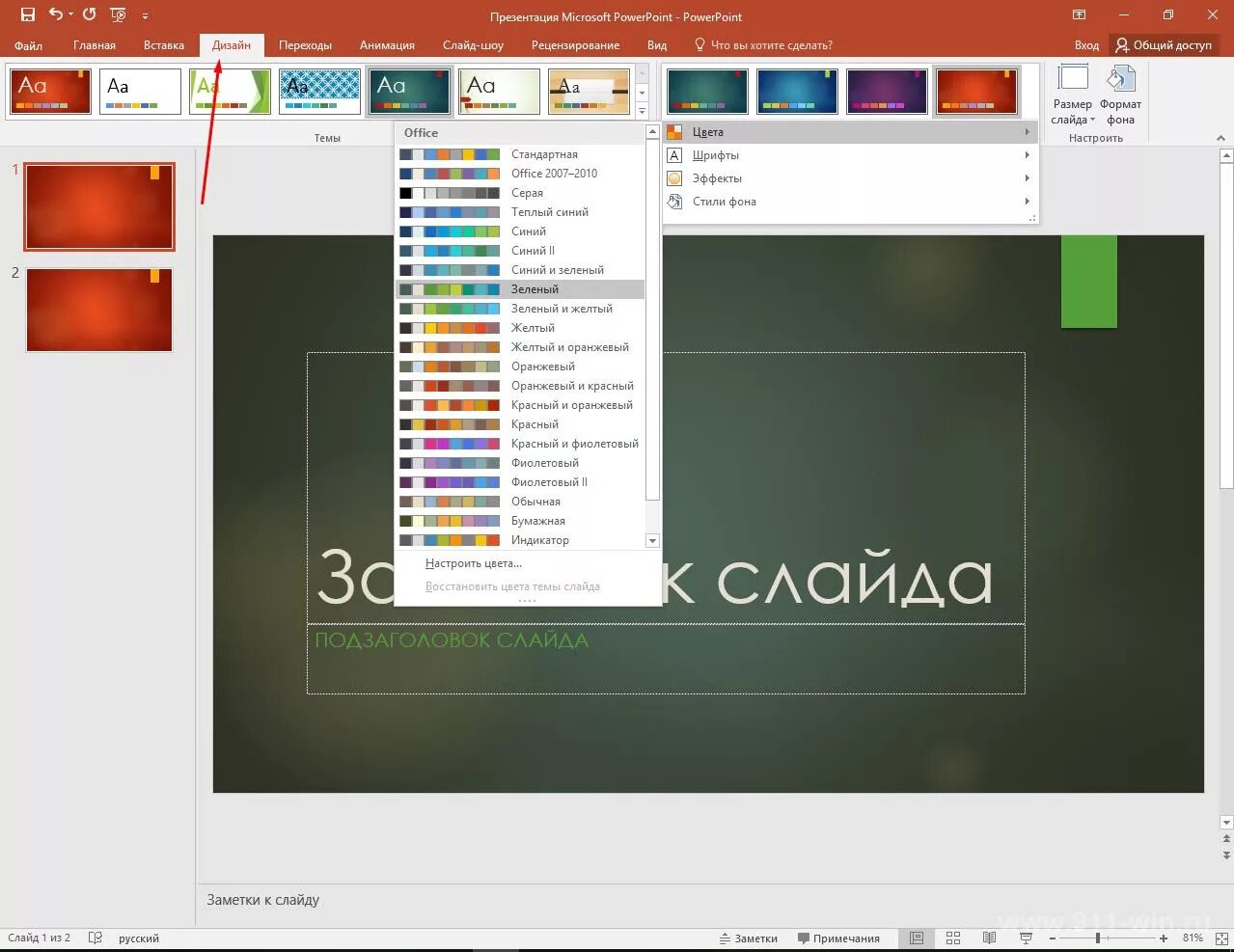Image resolution: width=1234 pixels, height=952 pixels.
Task: Save the presentation via Quick Access icon
Action: pos(28,14)
